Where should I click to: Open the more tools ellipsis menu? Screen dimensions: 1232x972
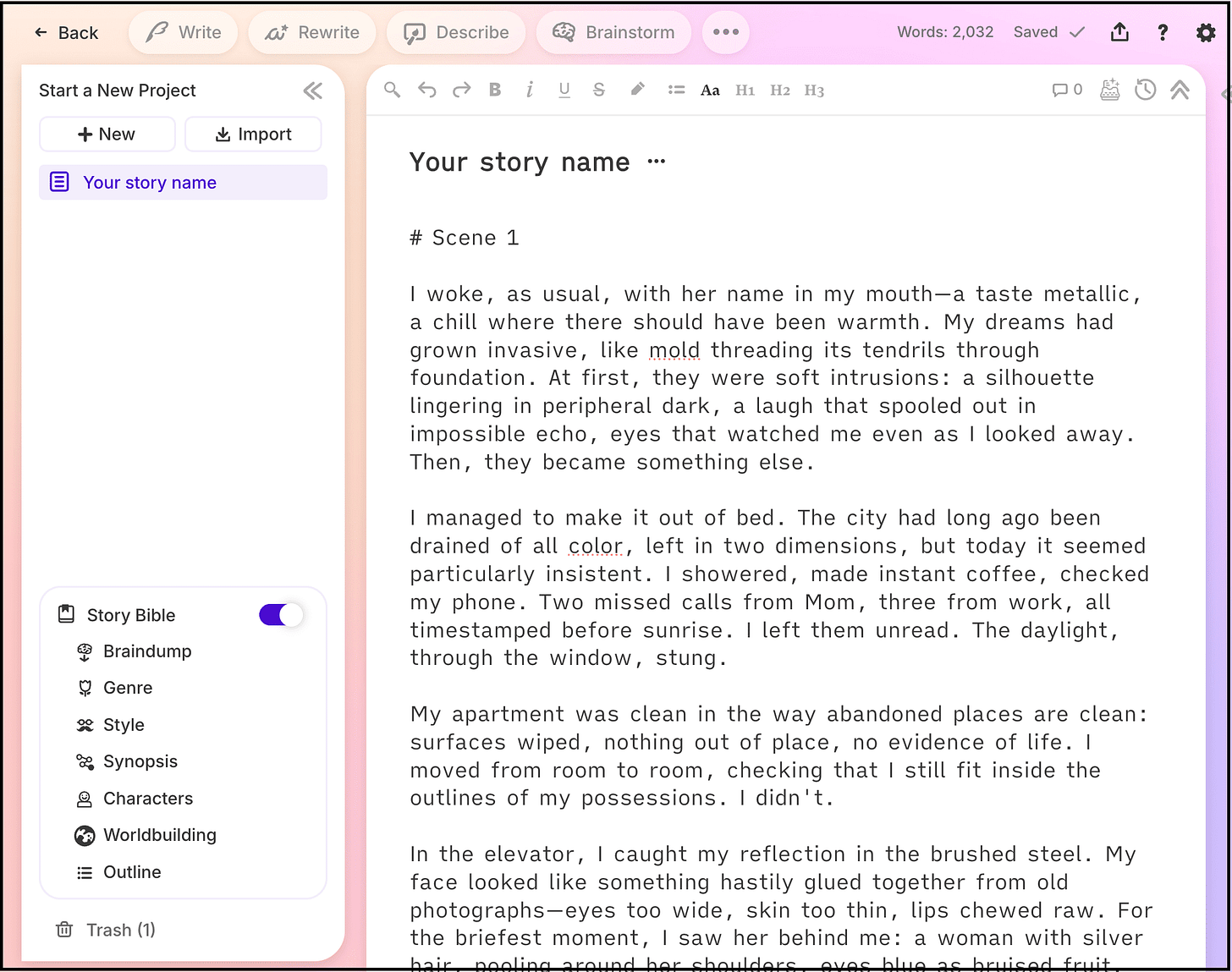click(726, 32)
